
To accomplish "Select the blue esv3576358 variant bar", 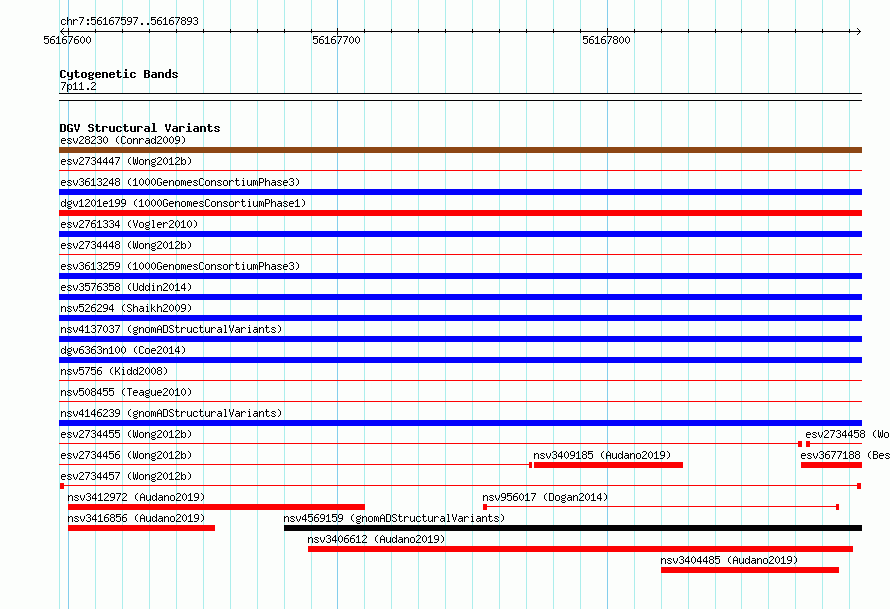I will point(460,297).
